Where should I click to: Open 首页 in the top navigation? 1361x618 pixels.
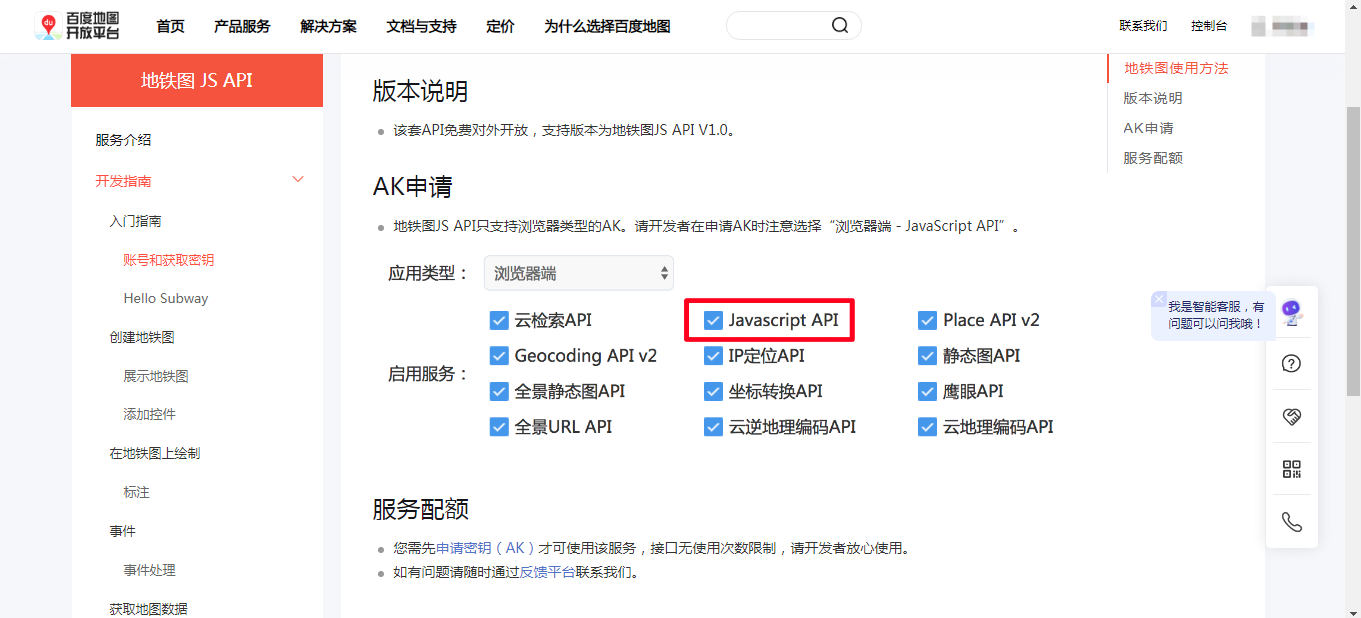[x=170, y=26]
